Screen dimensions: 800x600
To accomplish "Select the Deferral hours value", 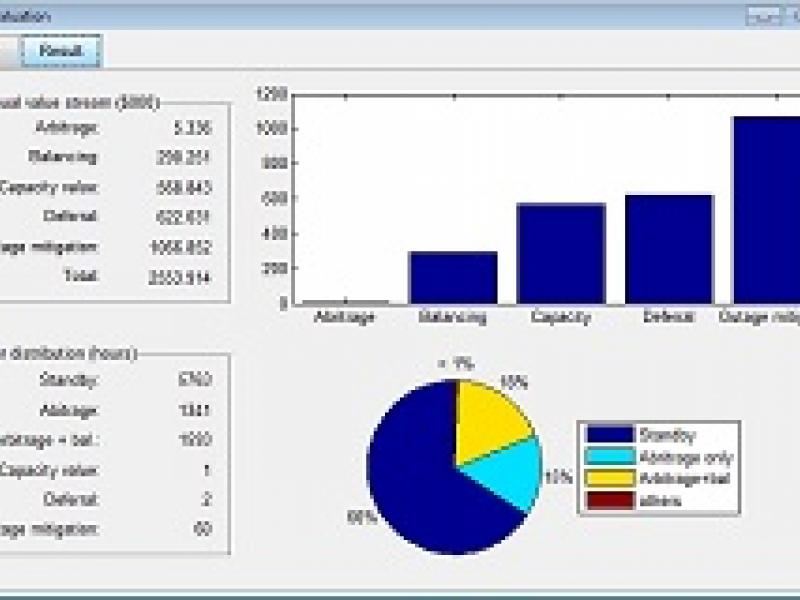I will tap(206, 499).
